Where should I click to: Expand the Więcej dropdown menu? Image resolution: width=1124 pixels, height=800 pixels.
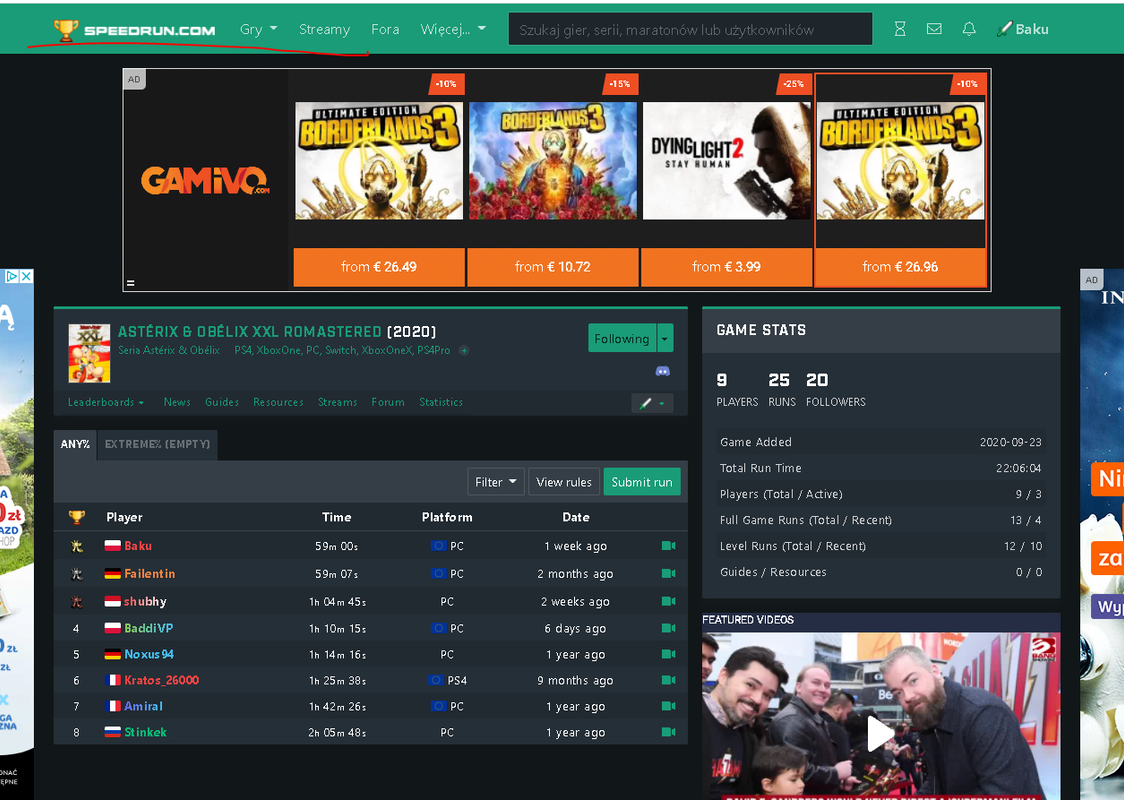tap(453, 29)
